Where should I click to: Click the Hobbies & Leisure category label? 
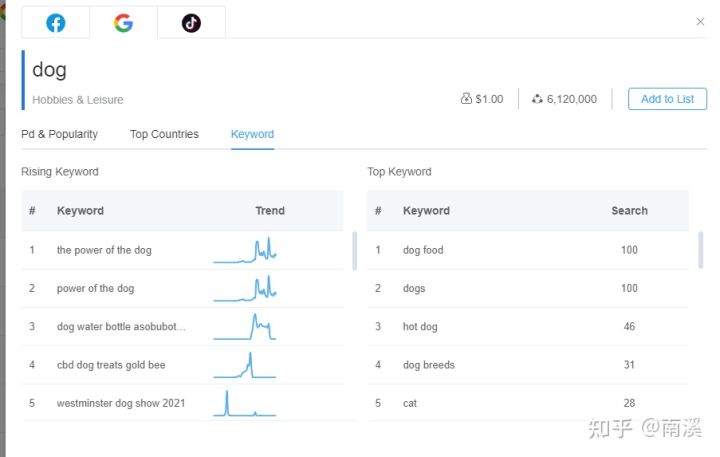pyautogui.click(x=78, y=100)
